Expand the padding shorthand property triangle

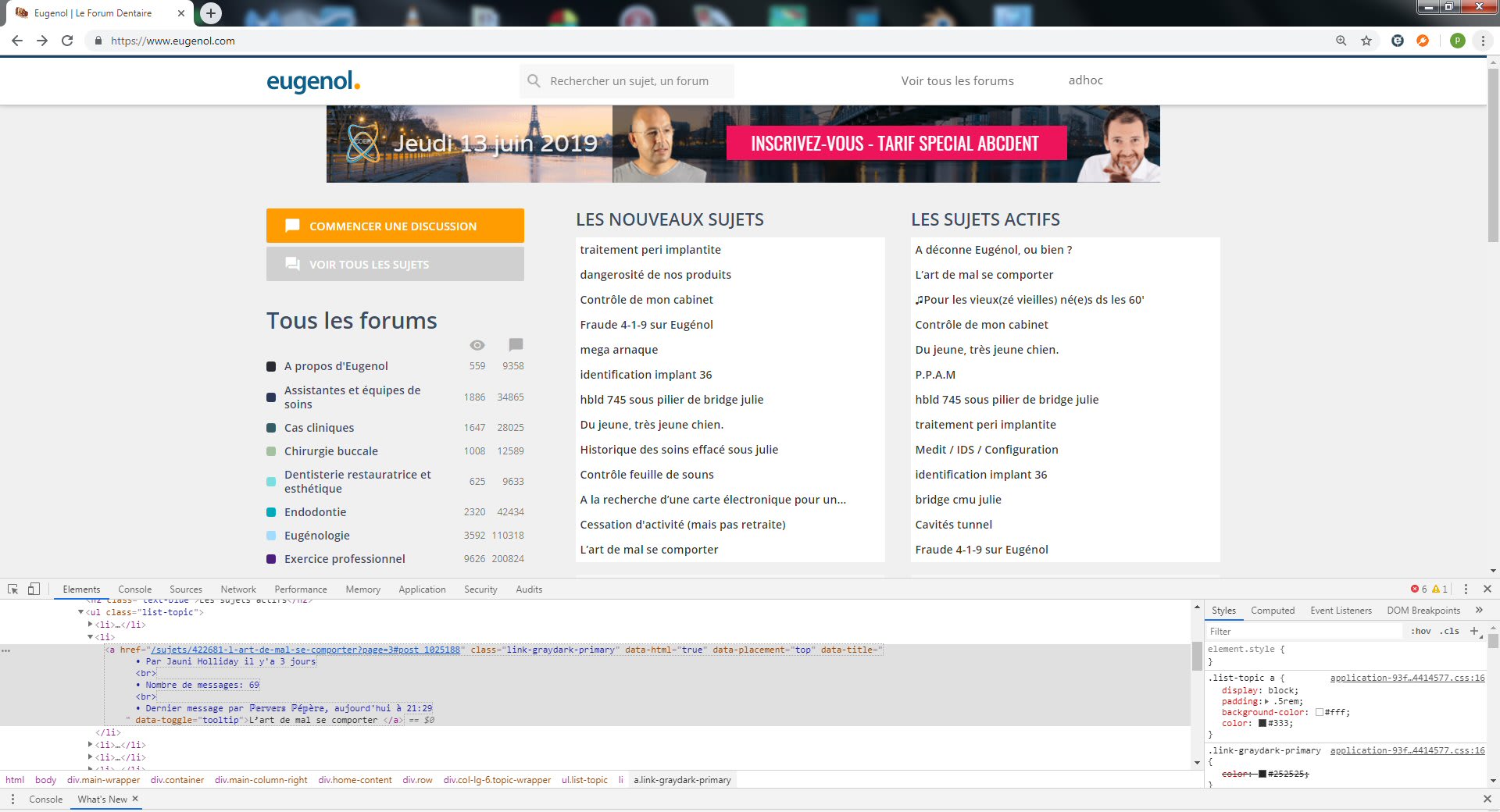[x=1267, y=701]
